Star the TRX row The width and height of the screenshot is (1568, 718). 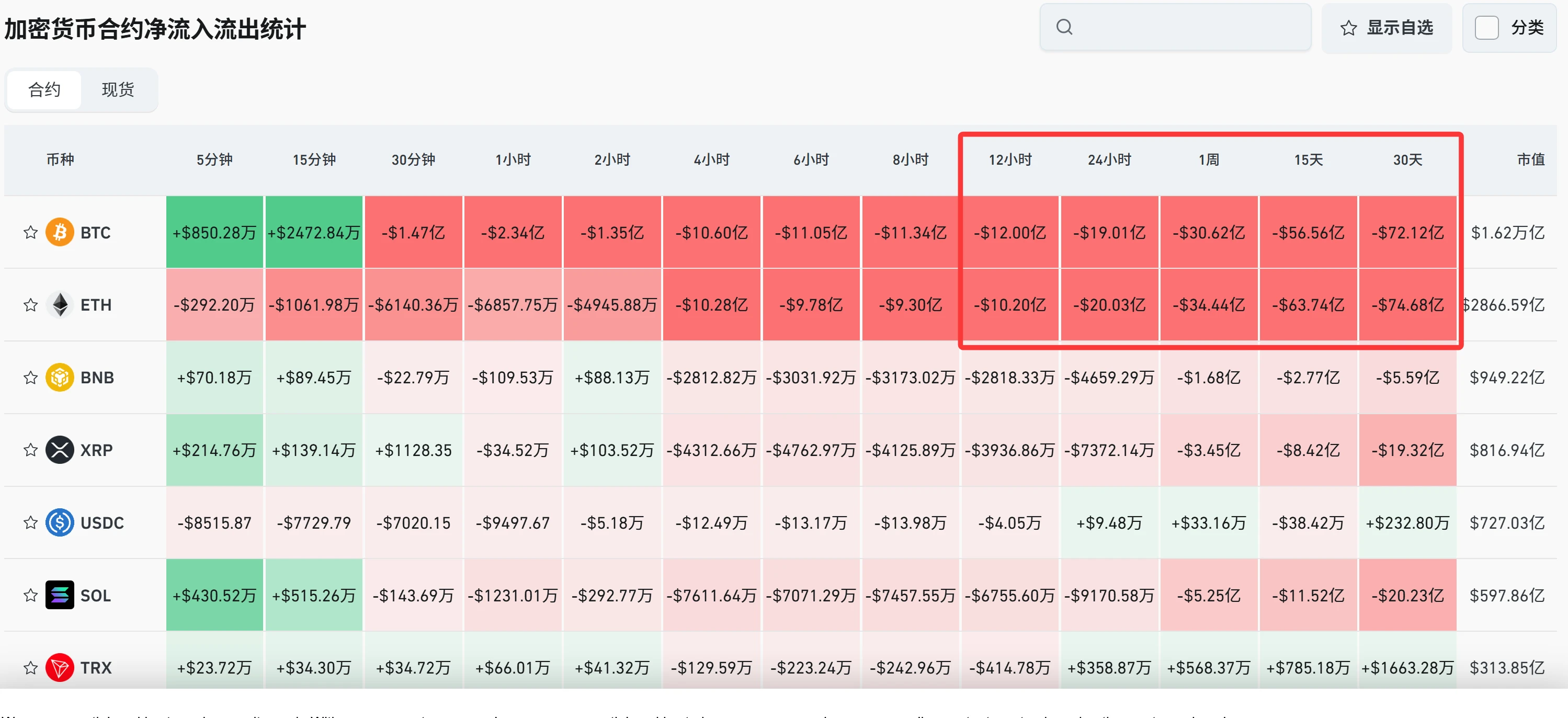[x=30, y=667]
